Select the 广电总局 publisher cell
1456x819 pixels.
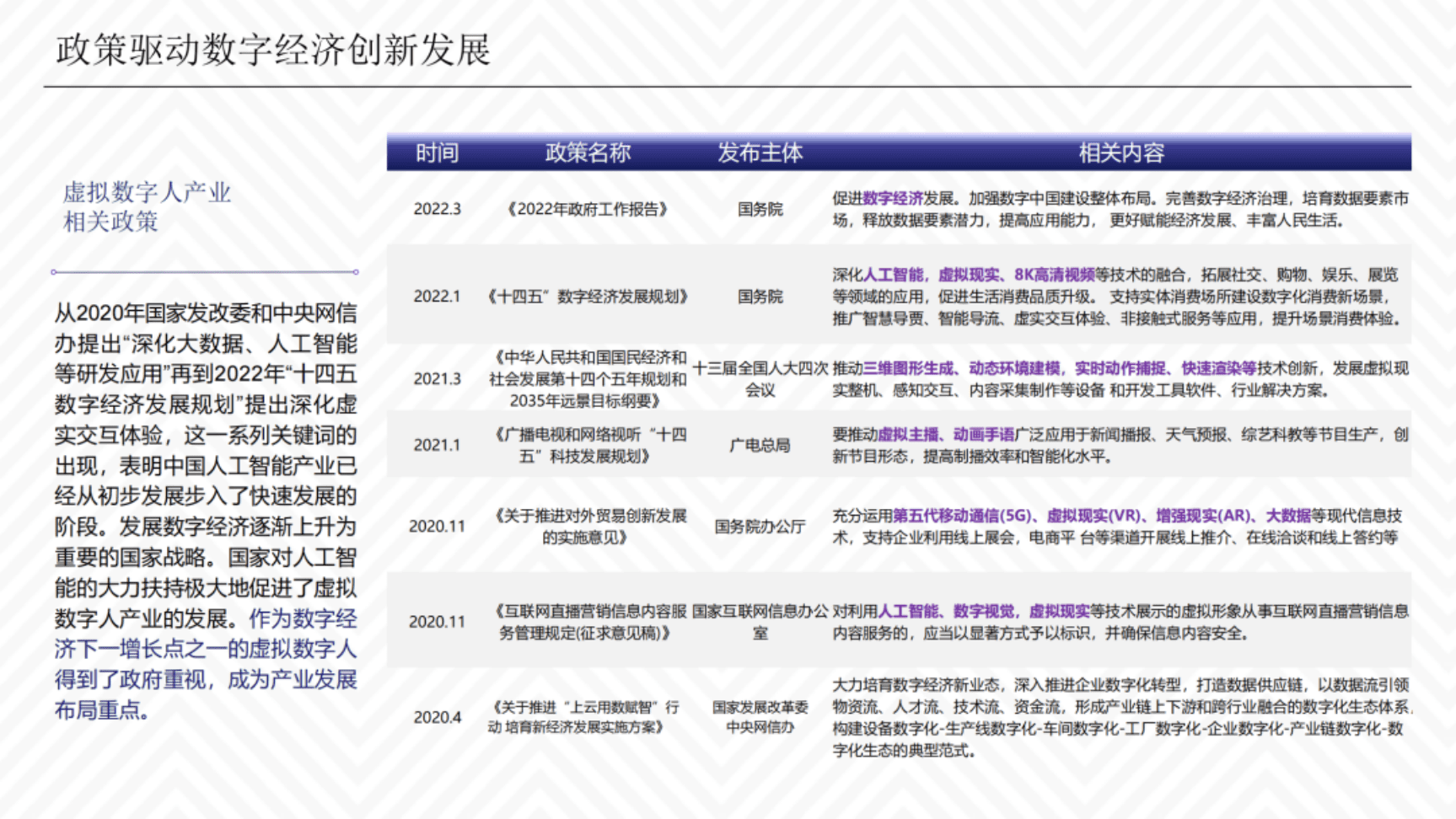[x=760, y=444]
